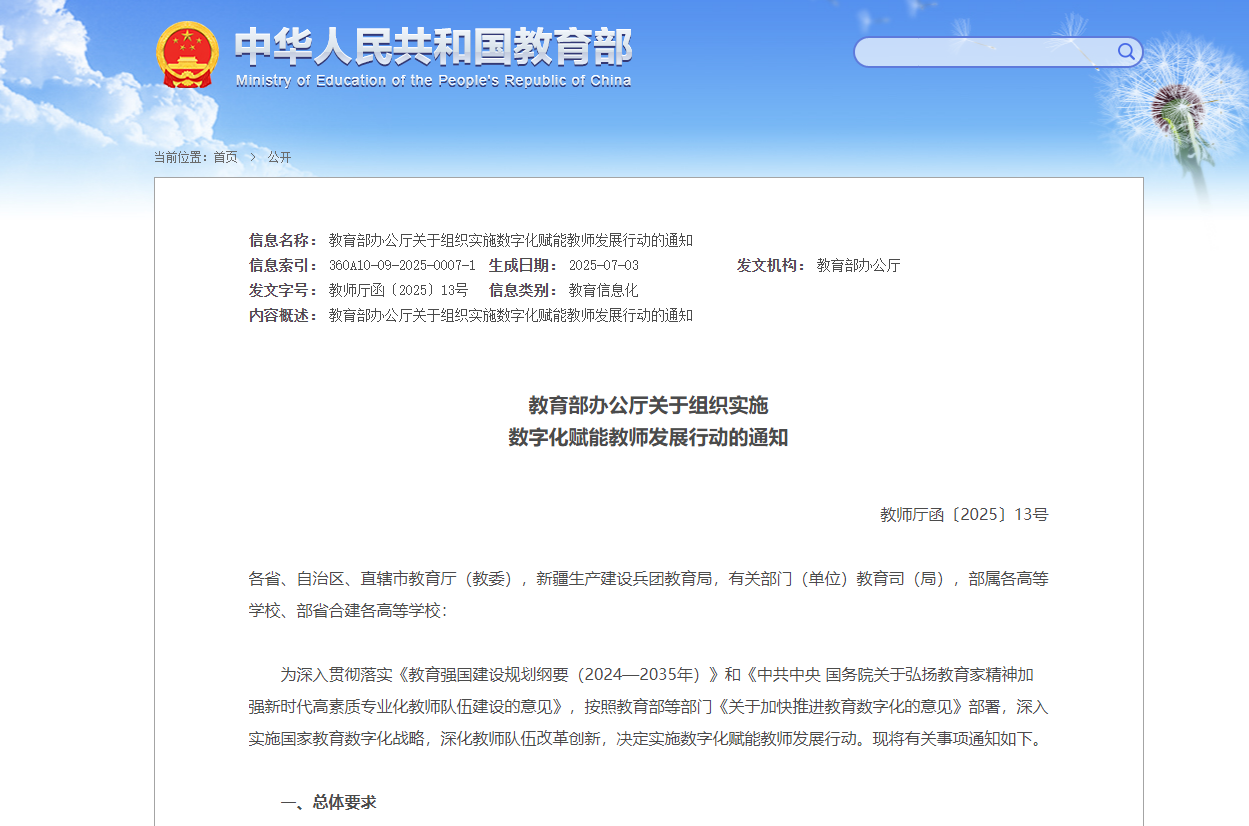
Task: Click the 一、总体要求 section heading
Action: click(x=328, y=802)
